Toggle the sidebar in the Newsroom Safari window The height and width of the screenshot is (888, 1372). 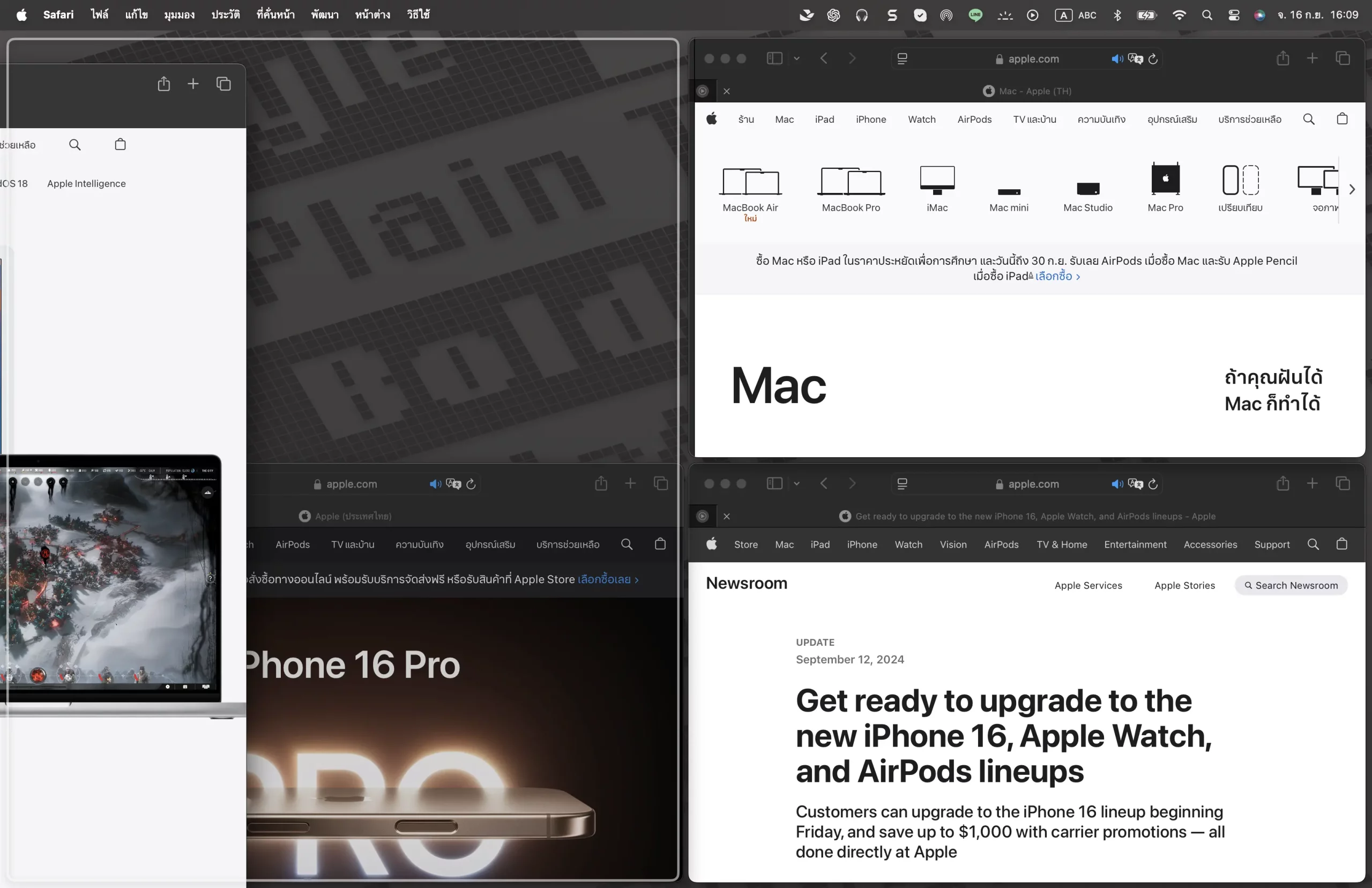tap(774, 483)
